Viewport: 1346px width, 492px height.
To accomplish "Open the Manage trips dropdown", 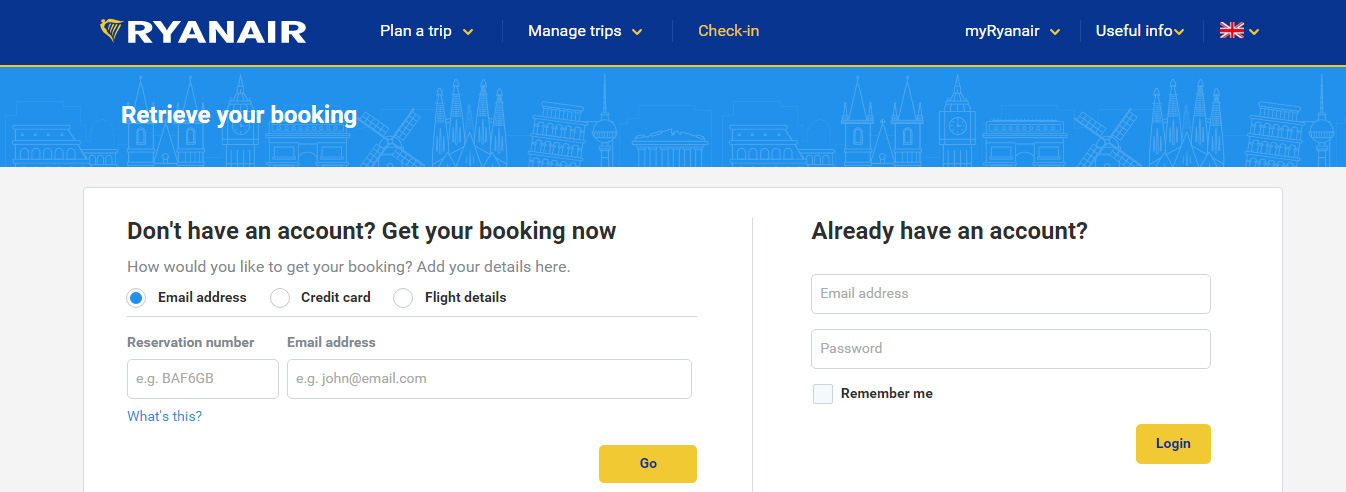I will 585,31.
